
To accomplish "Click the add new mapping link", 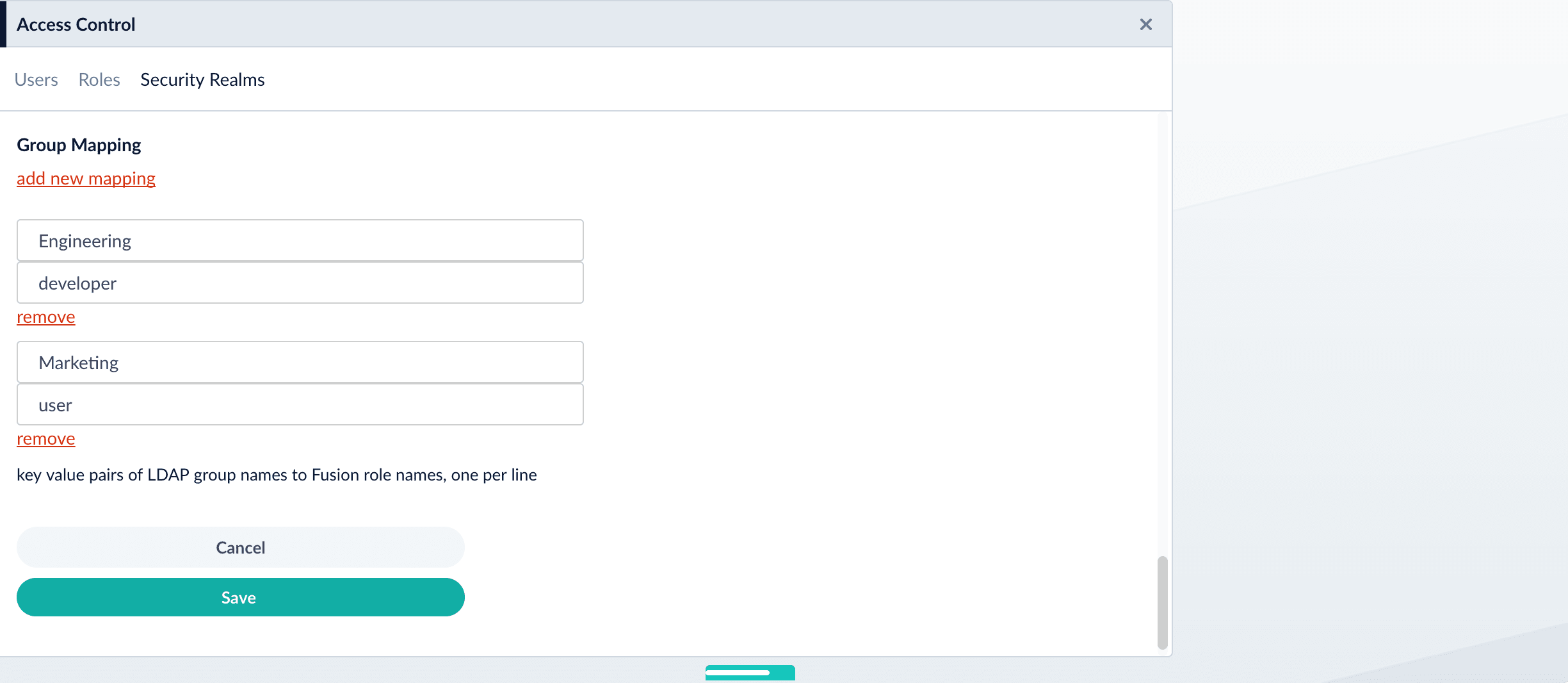I will pos(86,178).
